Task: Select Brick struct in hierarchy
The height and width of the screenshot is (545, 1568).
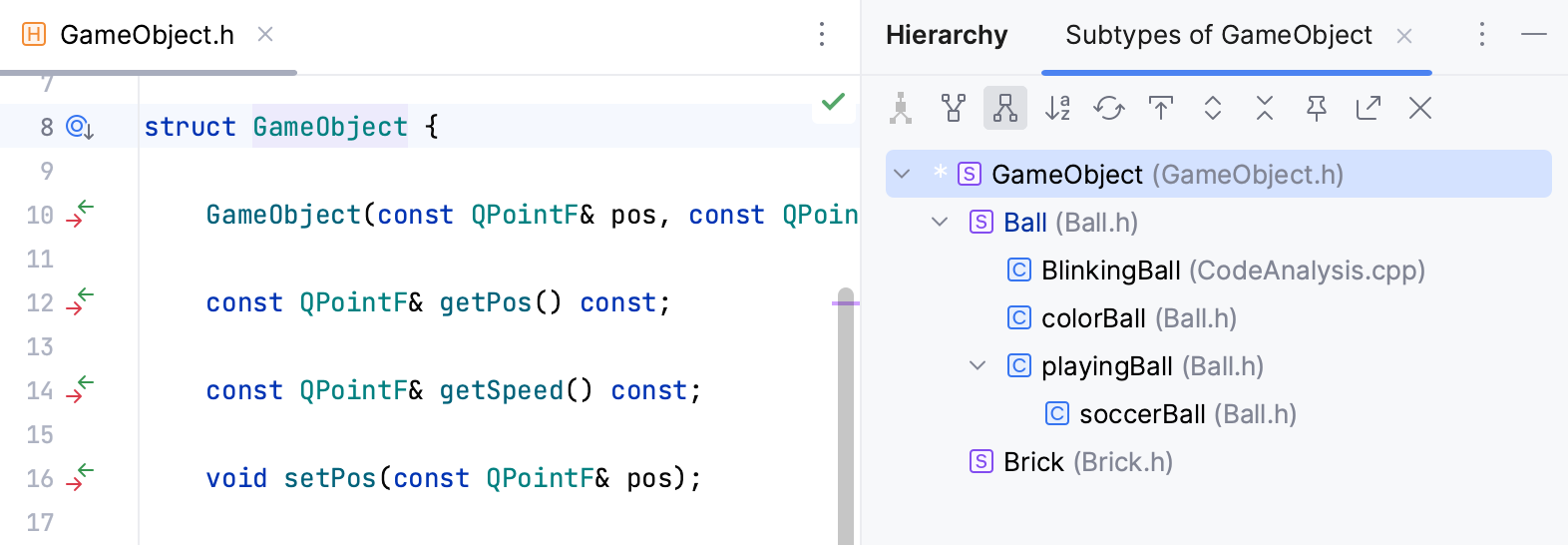Action: 1033,462
